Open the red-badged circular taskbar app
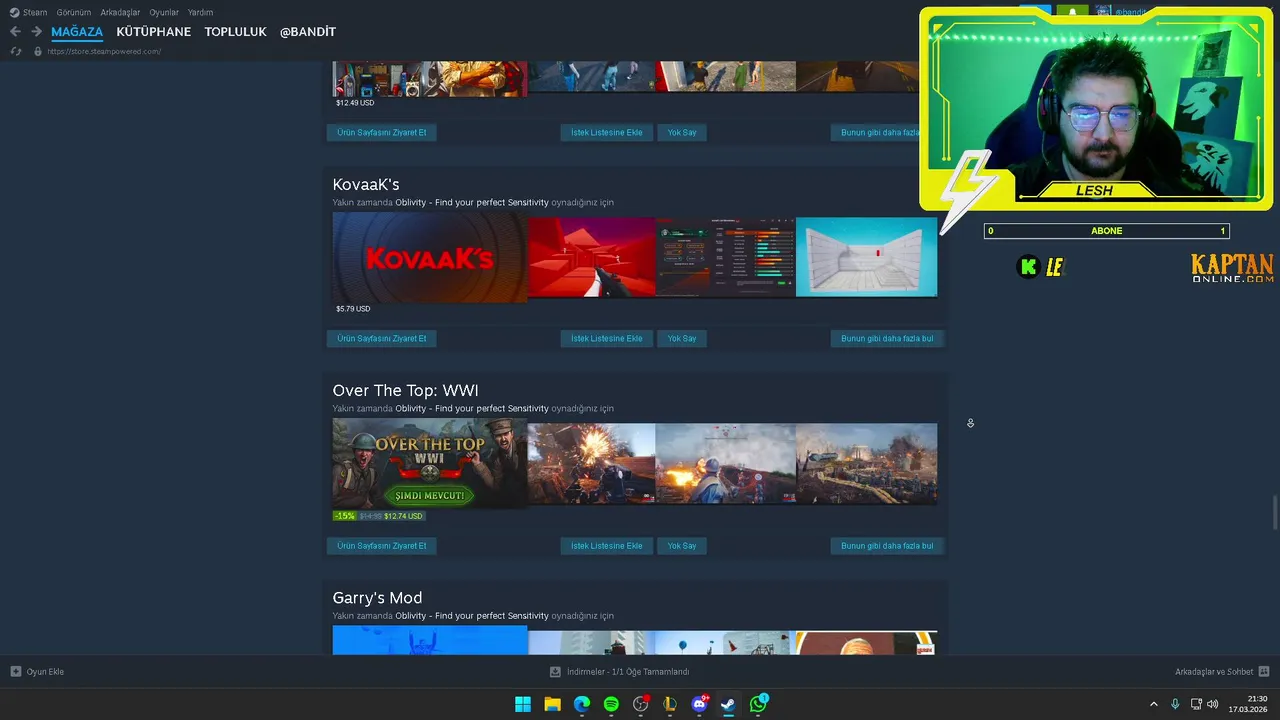This screenshot has height=720, width=1280. click(641, 704)
